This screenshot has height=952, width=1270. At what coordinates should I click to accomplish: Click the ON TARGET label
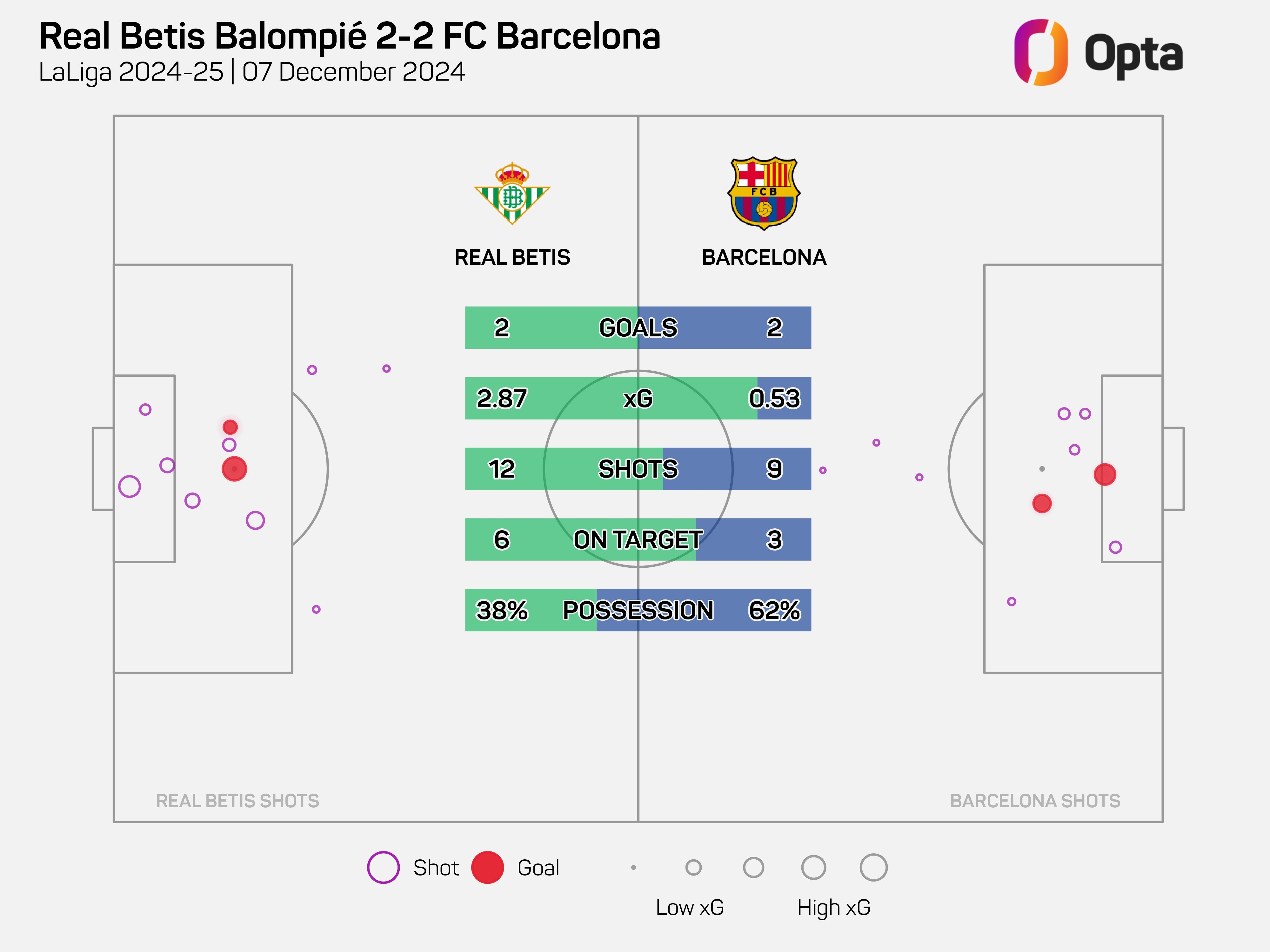(638, 539)
